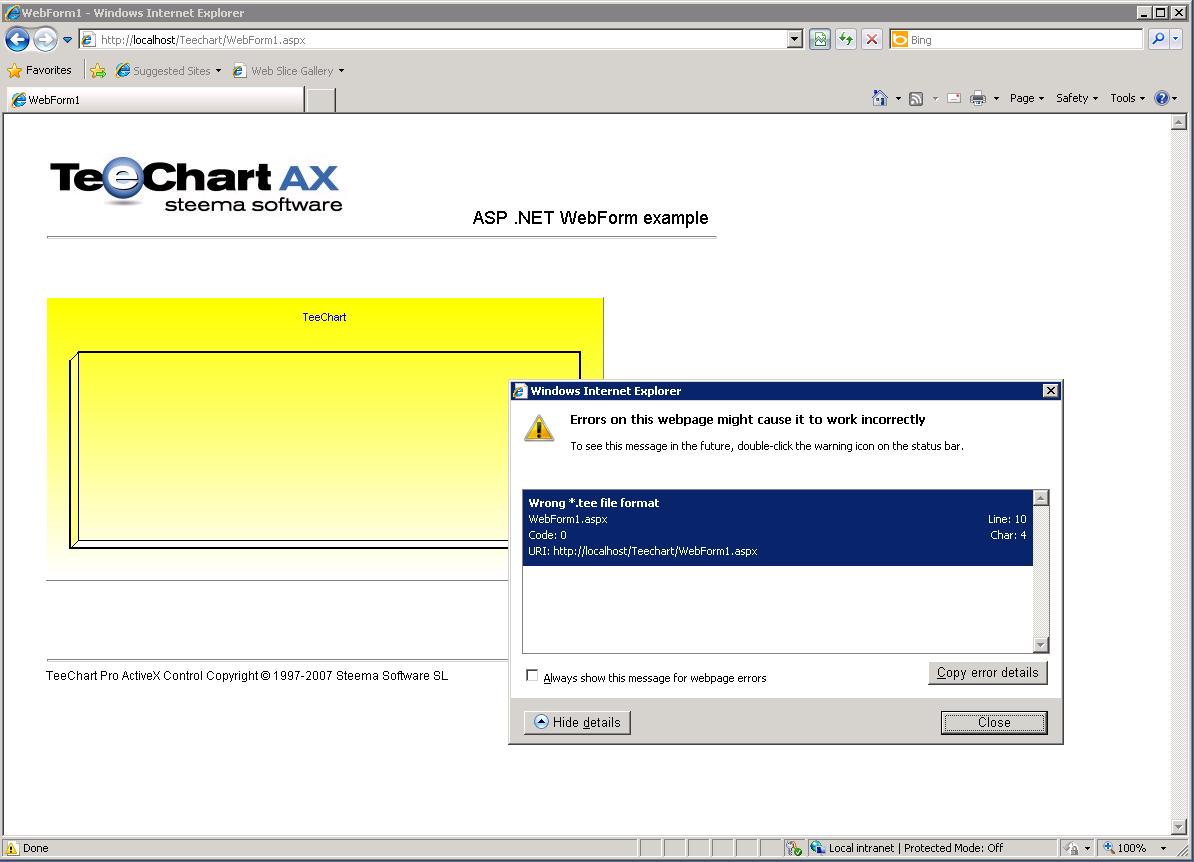Toggle the Compatibility View icon
Image resolution: width=1194 pixels, height=862 pixels.
[819, 40]
